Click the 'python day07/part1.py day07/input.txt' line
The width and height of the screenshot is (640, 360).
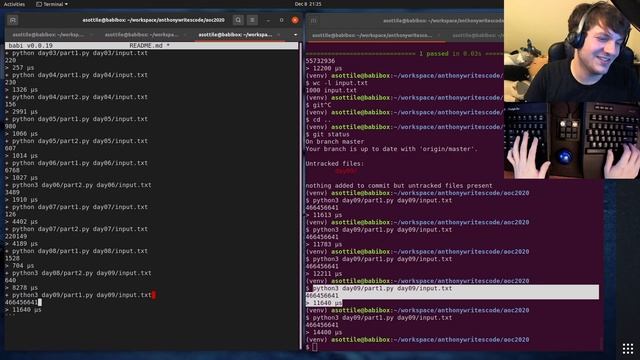[76, 207]
